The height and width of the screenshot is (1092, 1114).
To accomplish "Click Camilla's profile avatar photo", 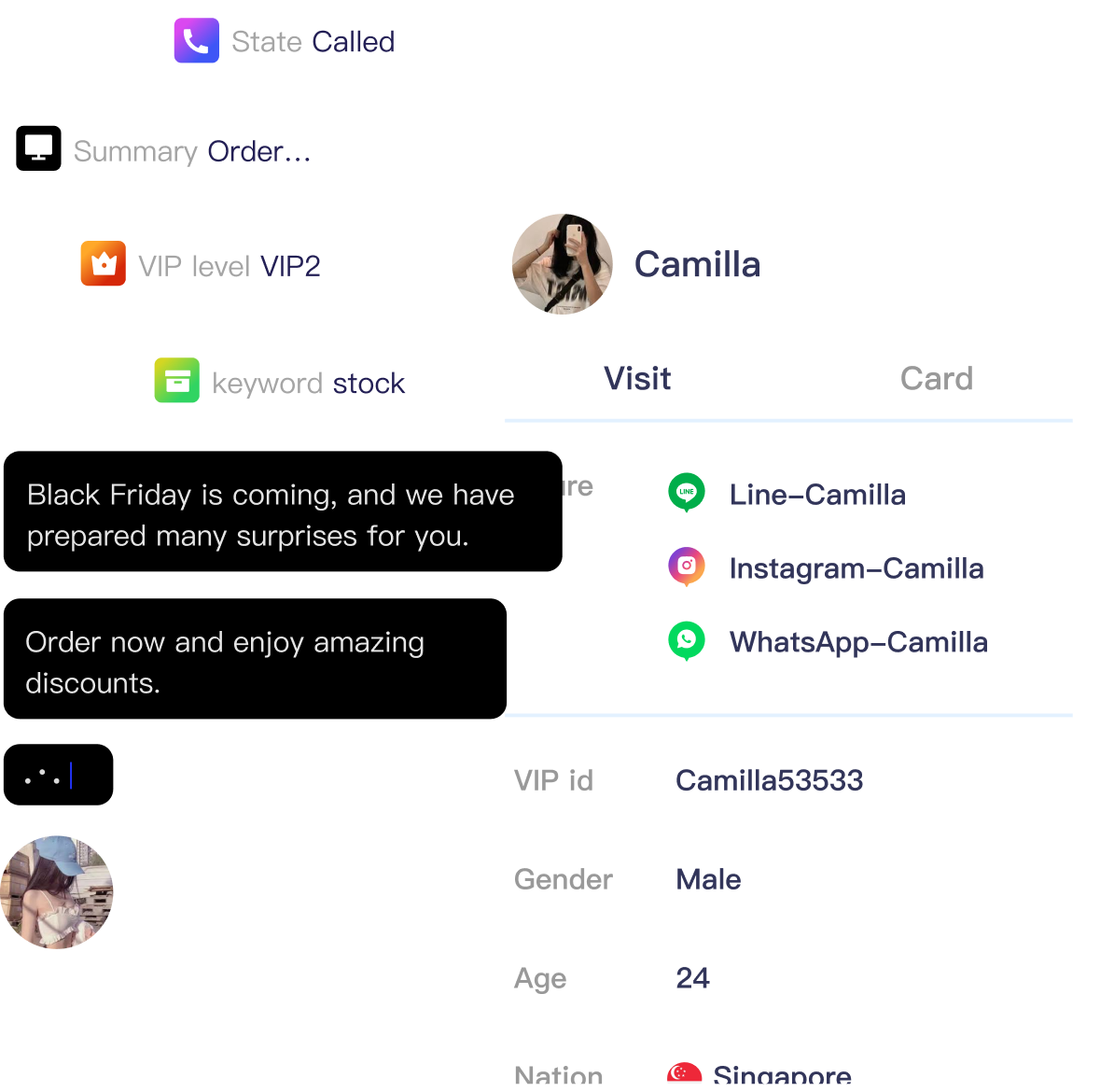I will pos(562,264).
